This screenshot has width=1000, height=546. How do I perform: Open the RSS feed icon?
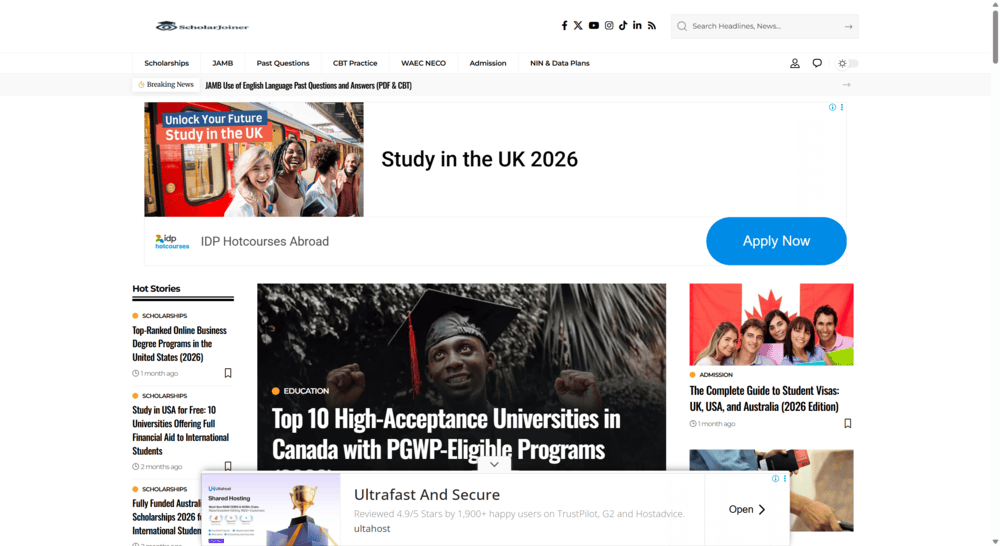(652, 26)
